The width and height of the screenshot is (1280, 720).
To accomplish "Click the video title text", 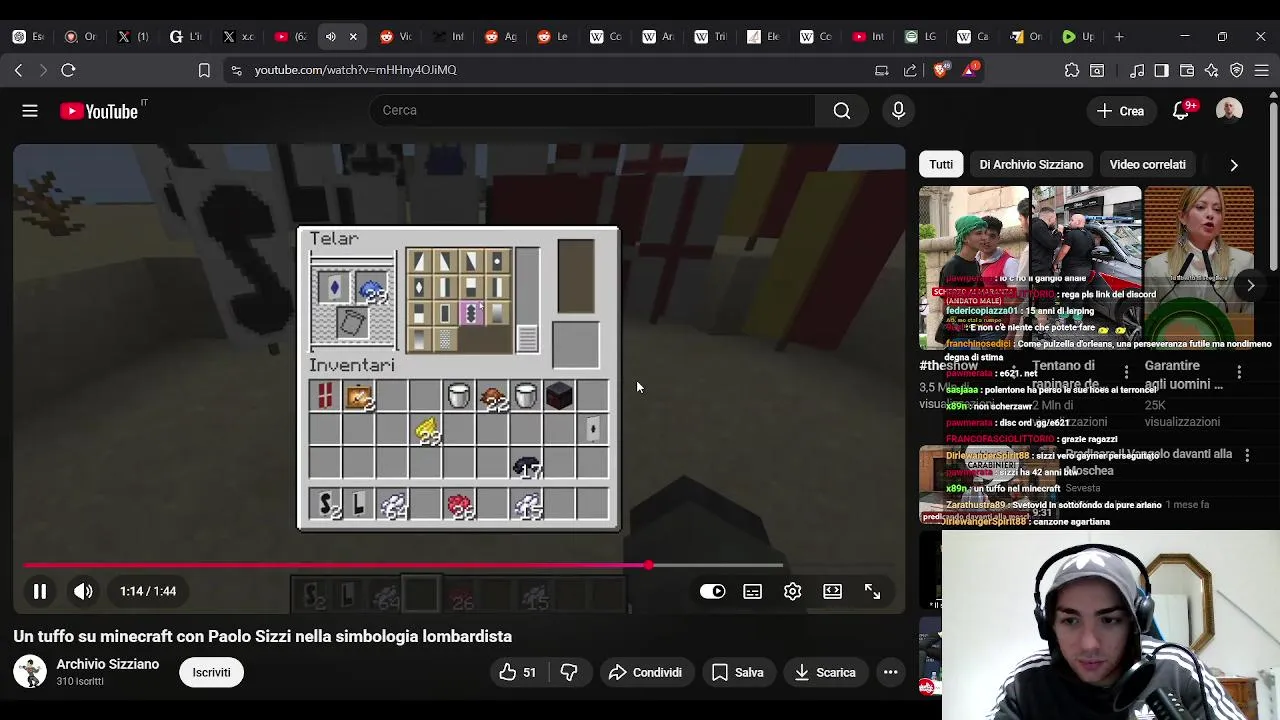I will pyautogui.click(x=262, y=636).
